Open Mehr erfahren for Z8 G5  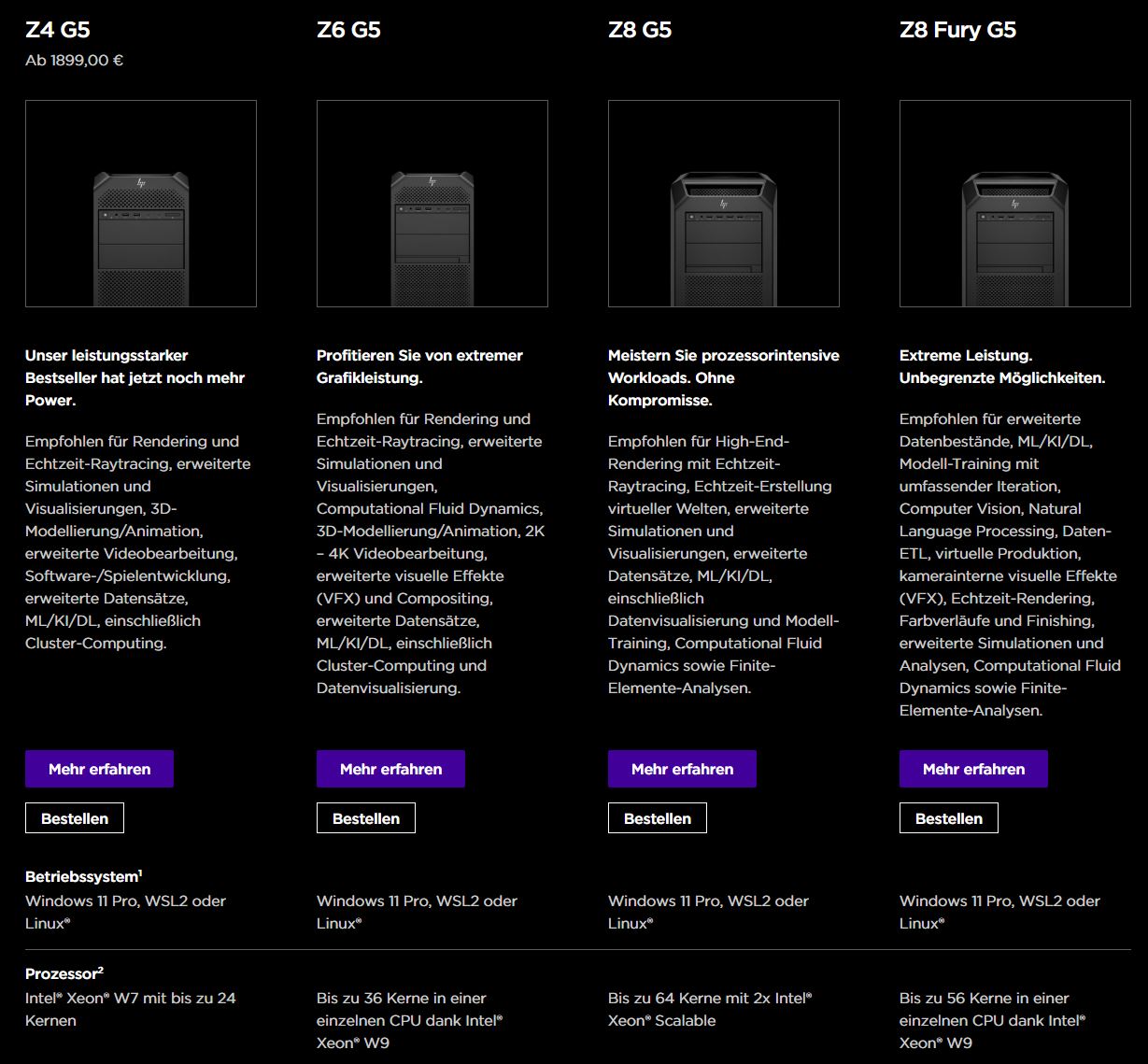click(682, 769)
